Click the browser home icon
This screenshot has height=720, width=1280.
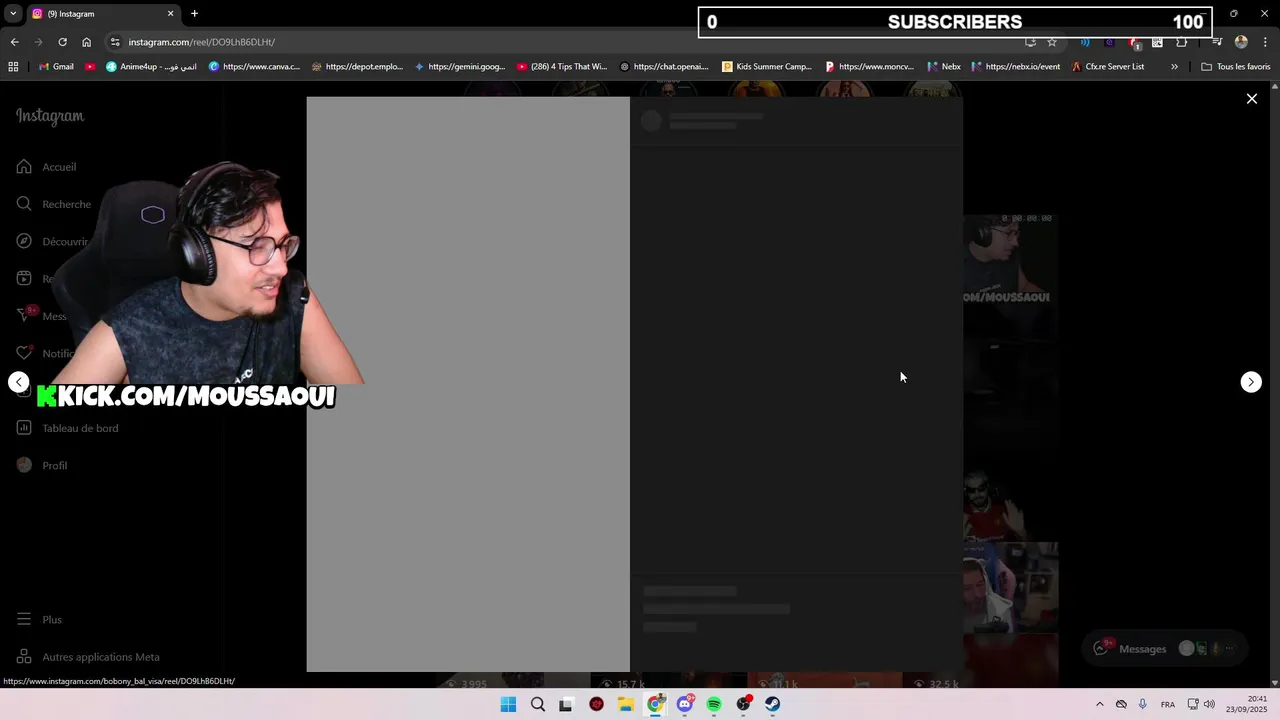point(86,42)
